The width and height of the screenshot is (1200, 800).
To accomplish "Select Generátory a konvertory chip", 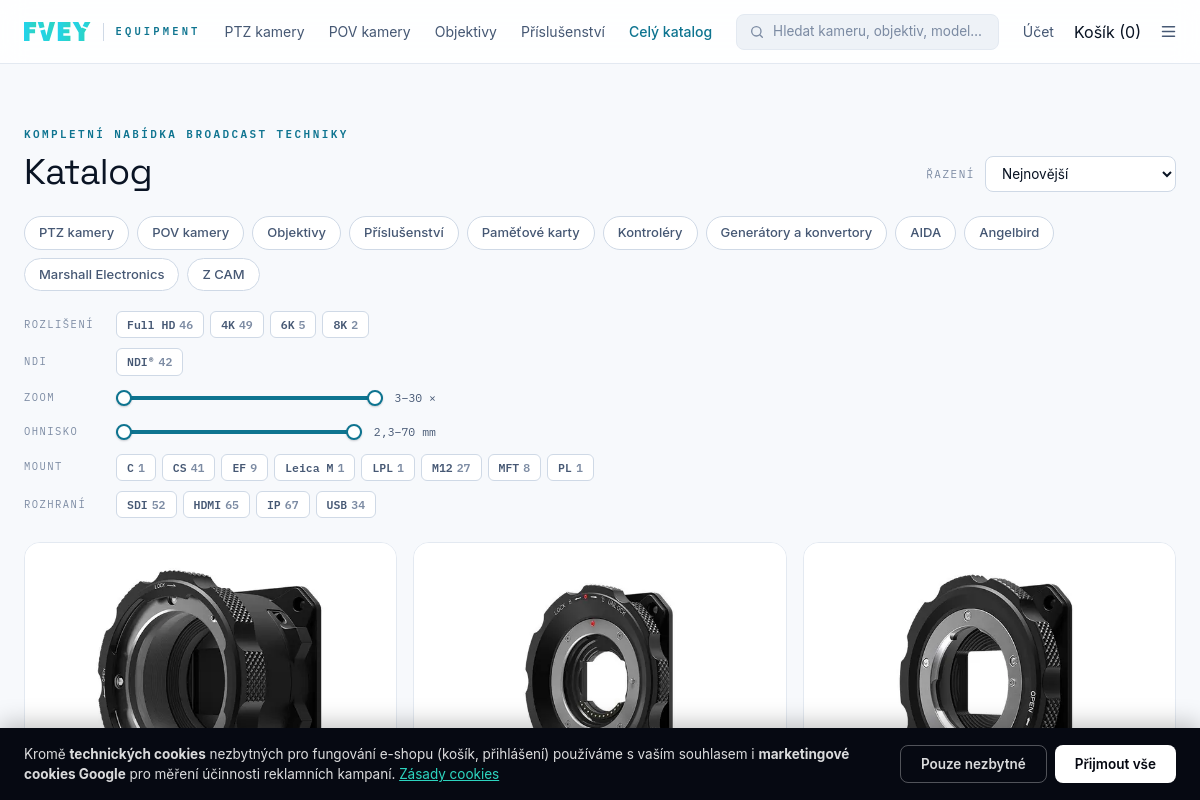I will coord(796,233).
